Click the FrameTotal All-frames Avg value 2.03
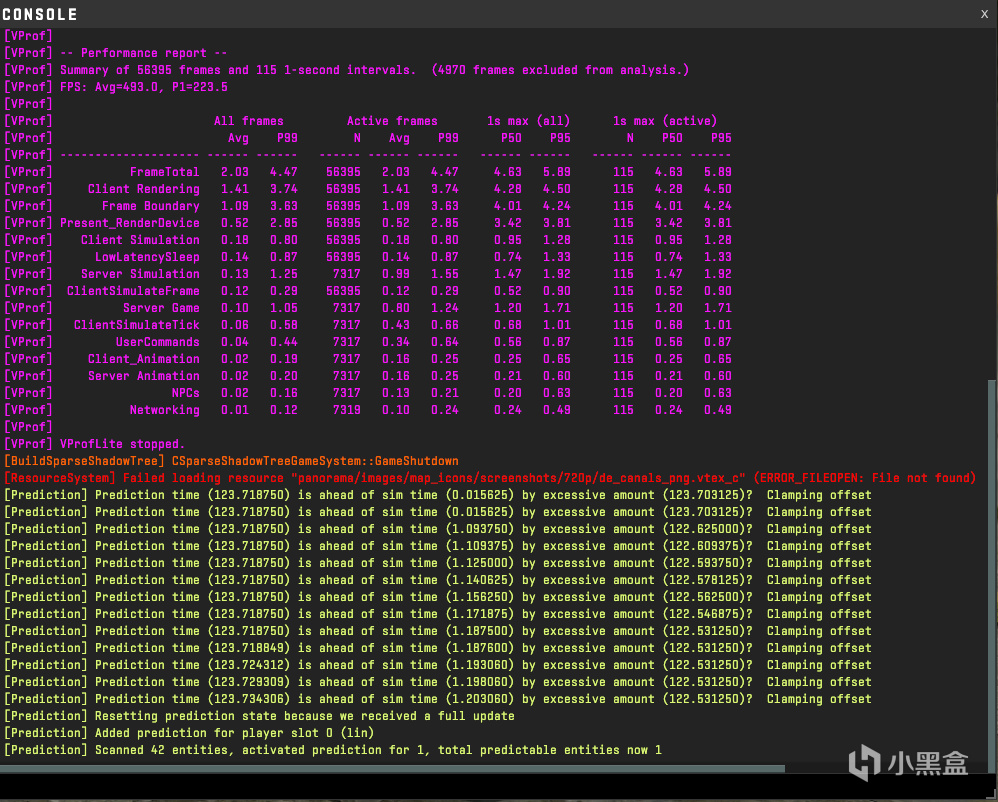Screen dimensions: 998x802 click(x=235, y=172)
